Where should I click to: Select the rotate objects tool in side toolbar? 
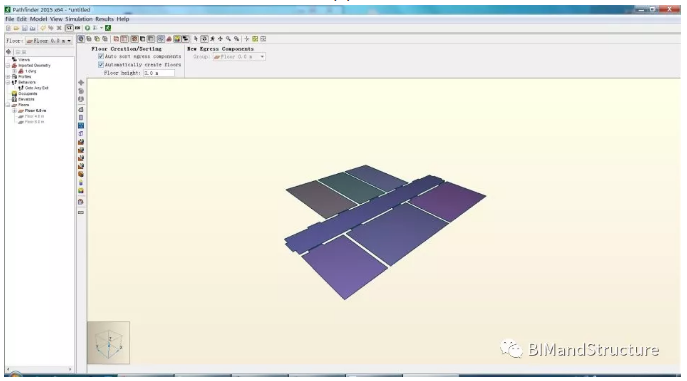[x=81, y=91]
